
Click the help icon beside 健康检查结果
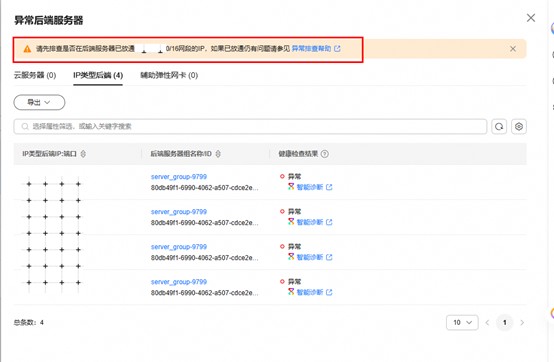point(325,154)
